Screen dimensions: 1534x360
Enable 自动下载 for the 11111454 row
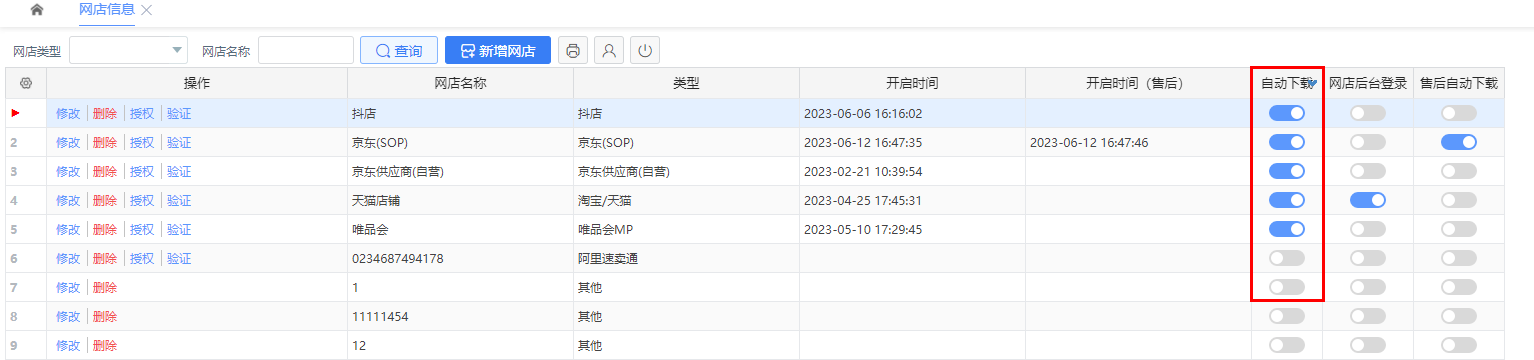(1287, 317)
